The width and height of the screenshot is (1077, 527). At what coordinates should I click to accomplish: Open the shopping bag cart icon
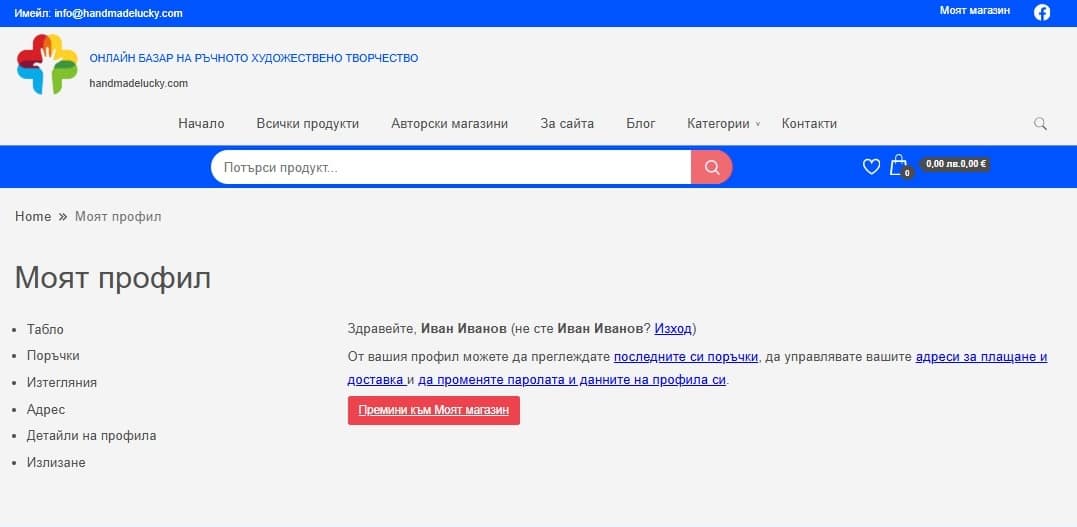898,166
